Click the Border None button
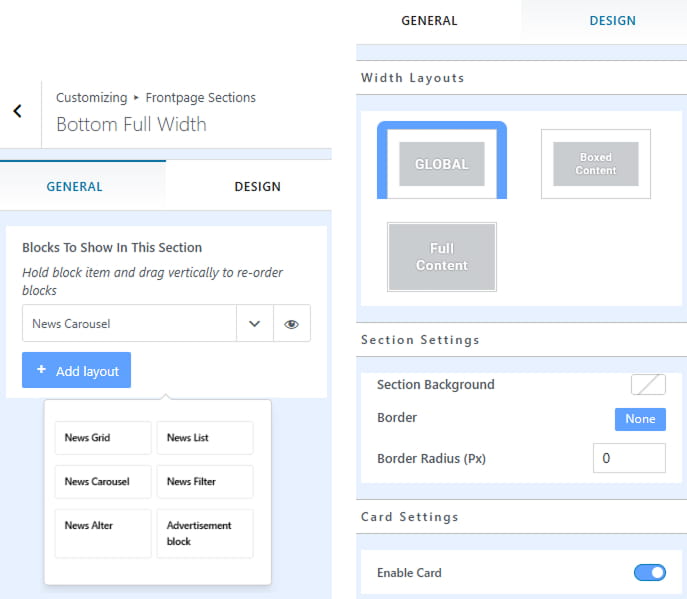 click(640, 419)
